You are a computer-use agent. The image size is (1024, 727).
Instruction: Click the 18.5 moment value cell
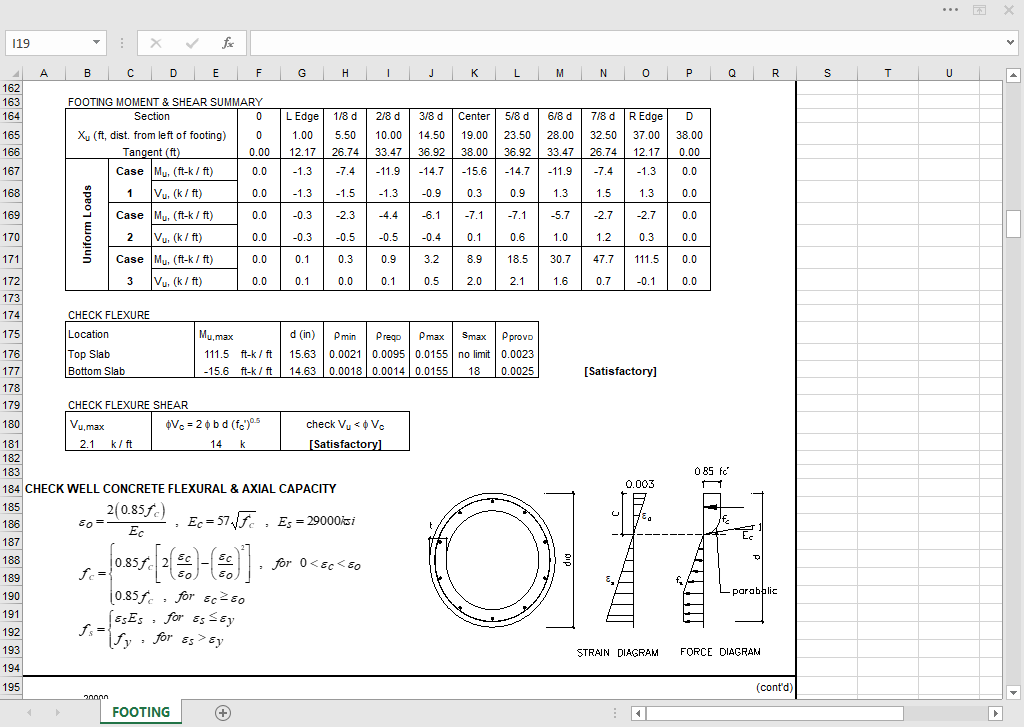[517, 259]
